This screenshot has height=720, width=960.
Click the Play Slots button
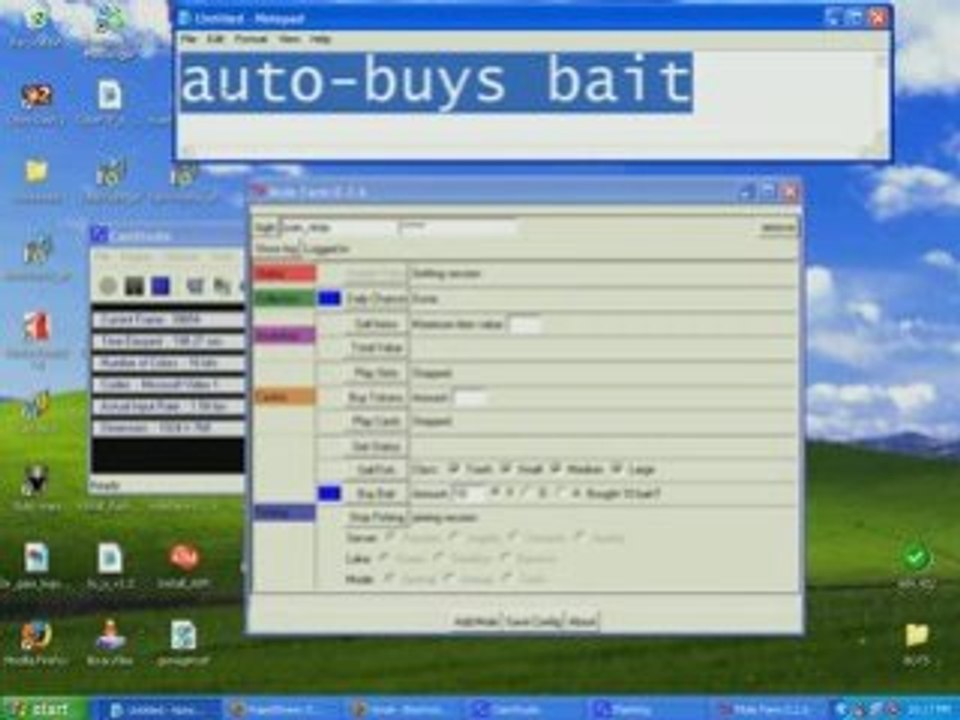click(x=375, y=372)
